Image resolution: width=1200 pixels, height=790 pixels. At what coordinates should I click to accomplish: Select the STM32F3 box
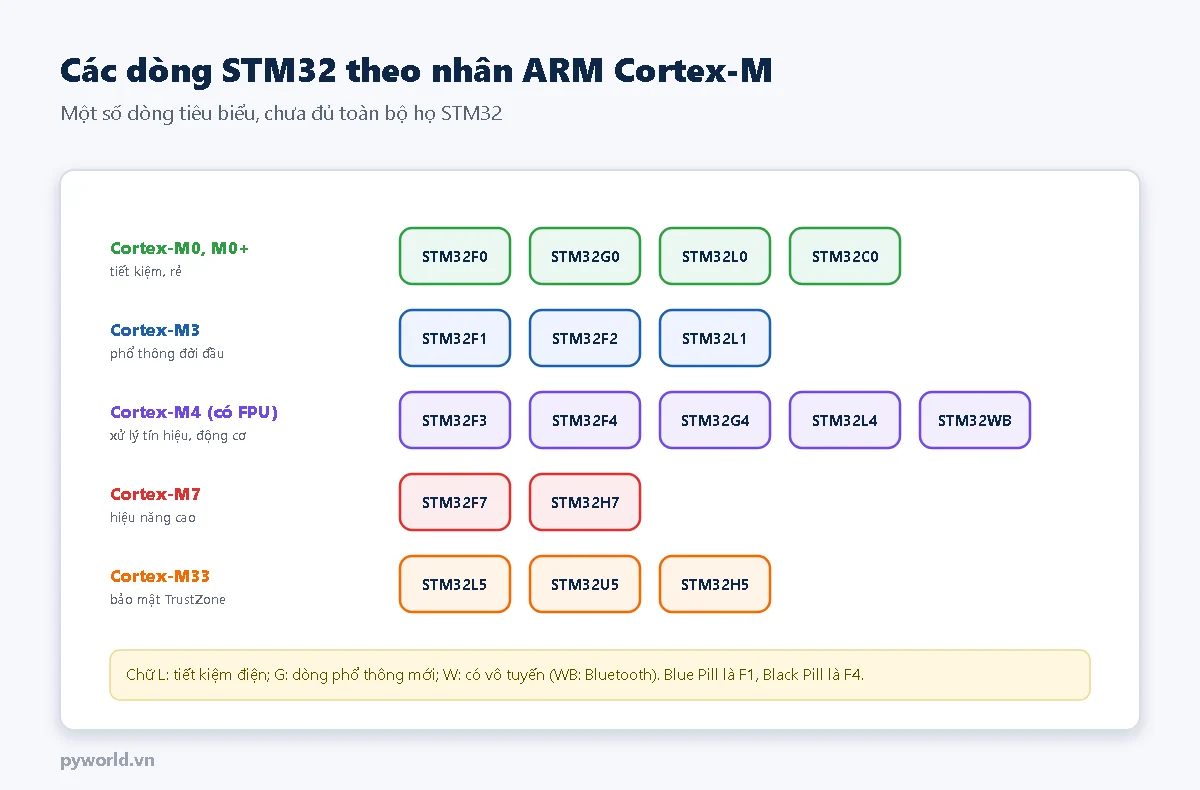click(x=455, y=420)
